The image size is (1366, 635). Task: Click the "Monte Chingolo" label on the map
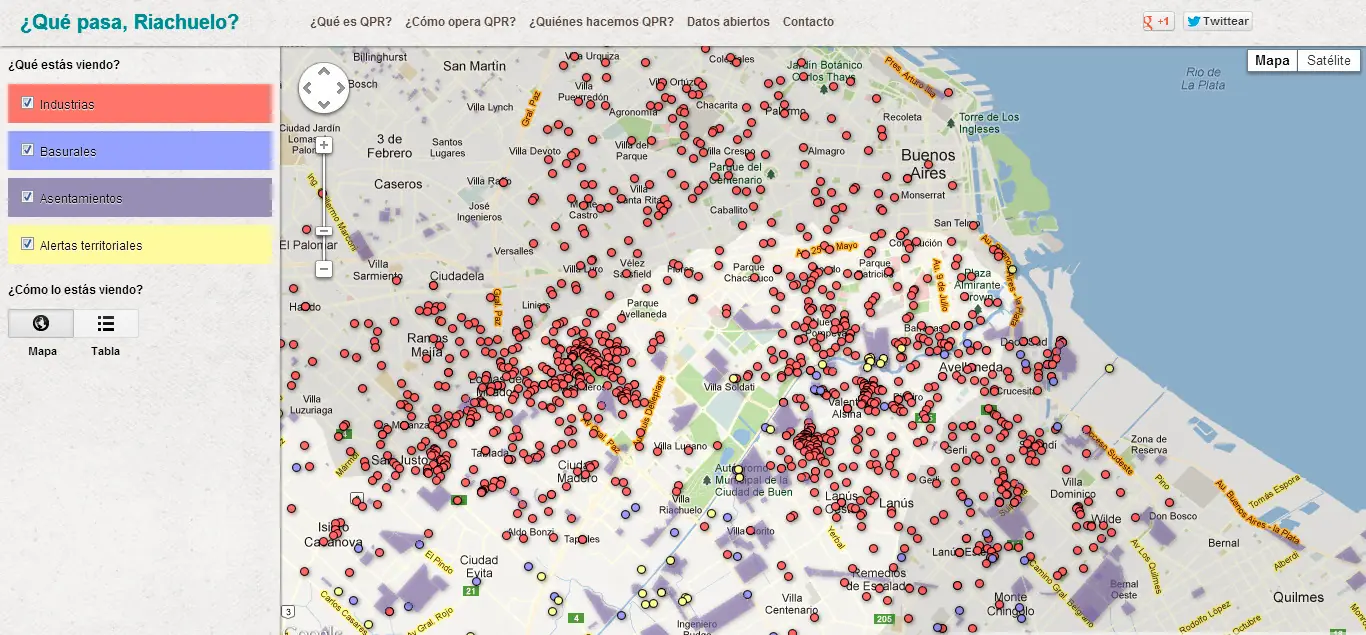tap(1010, 604)
